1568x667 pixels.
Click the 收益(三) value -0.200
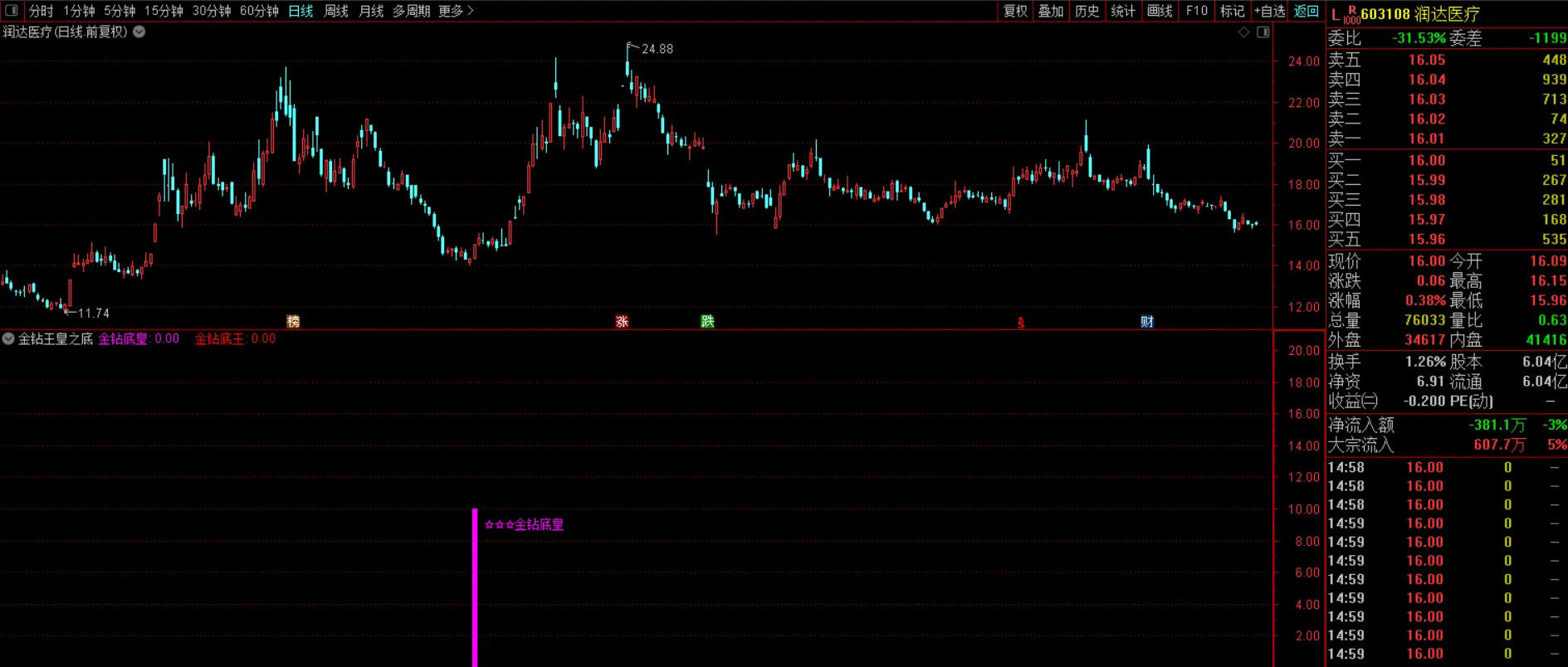point(1424,402)
